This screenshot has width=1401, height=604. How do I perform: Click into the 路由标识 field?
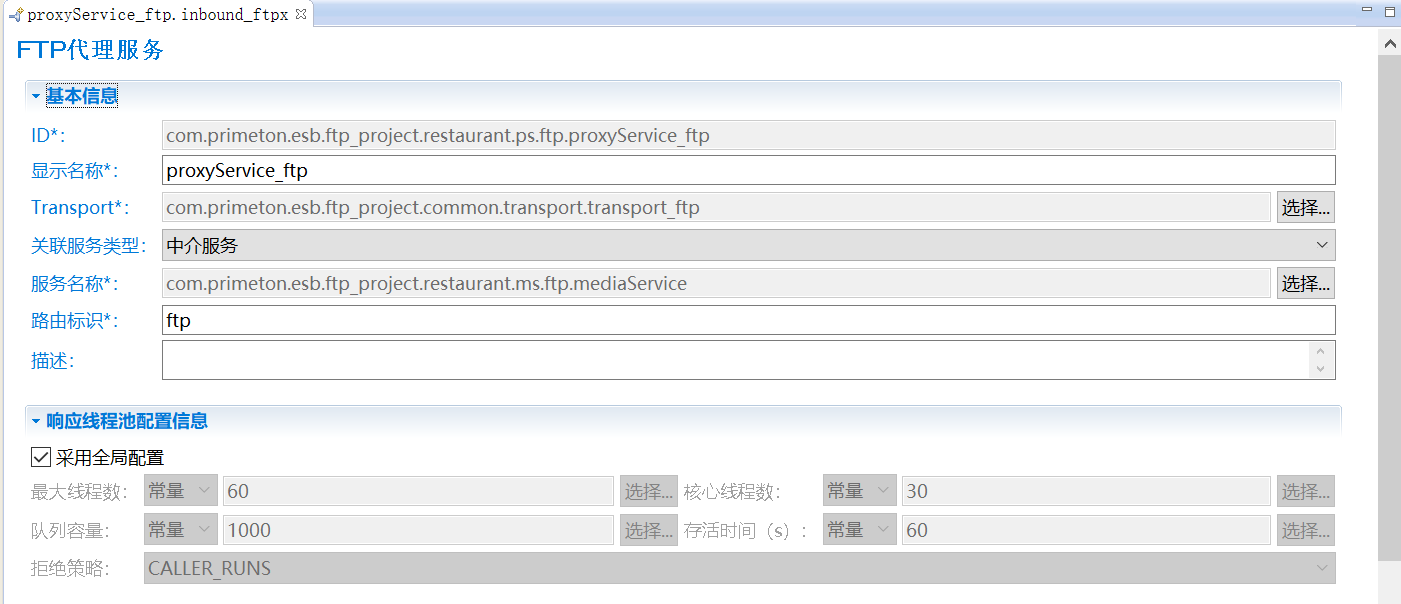tap(748, 321)
